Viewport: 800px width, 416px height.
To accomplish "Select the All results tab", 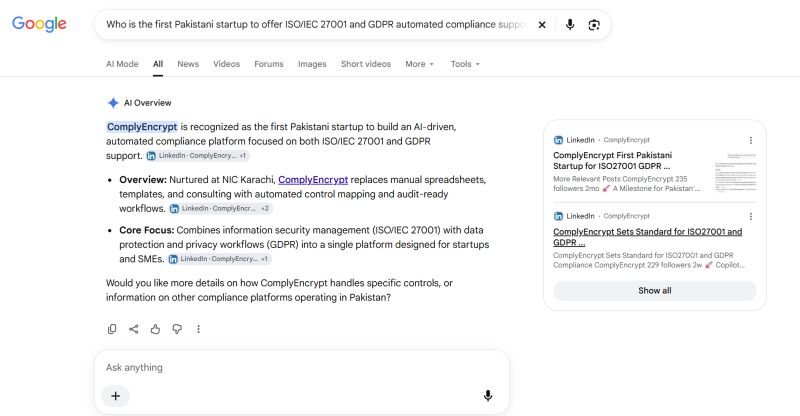I will [x=158, y=64].
